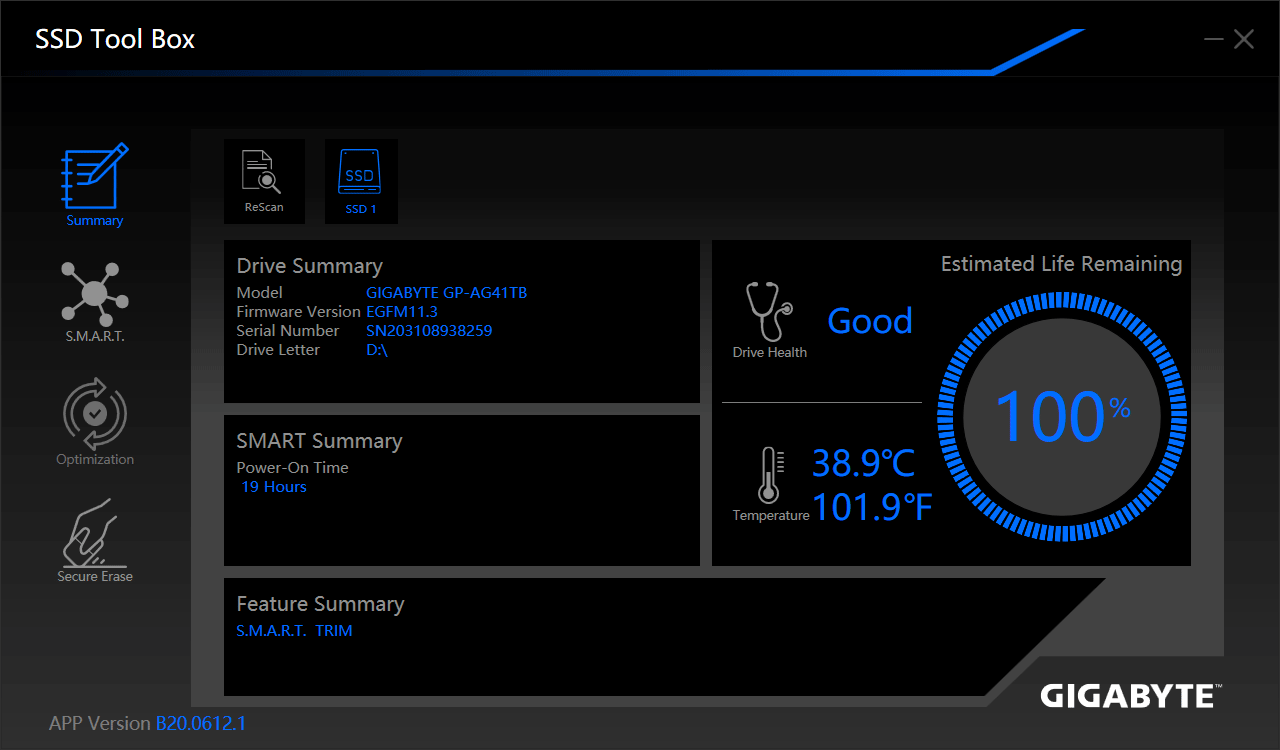Open the Secure Erase hand icon
The image size is (1280, 750).
93,531
